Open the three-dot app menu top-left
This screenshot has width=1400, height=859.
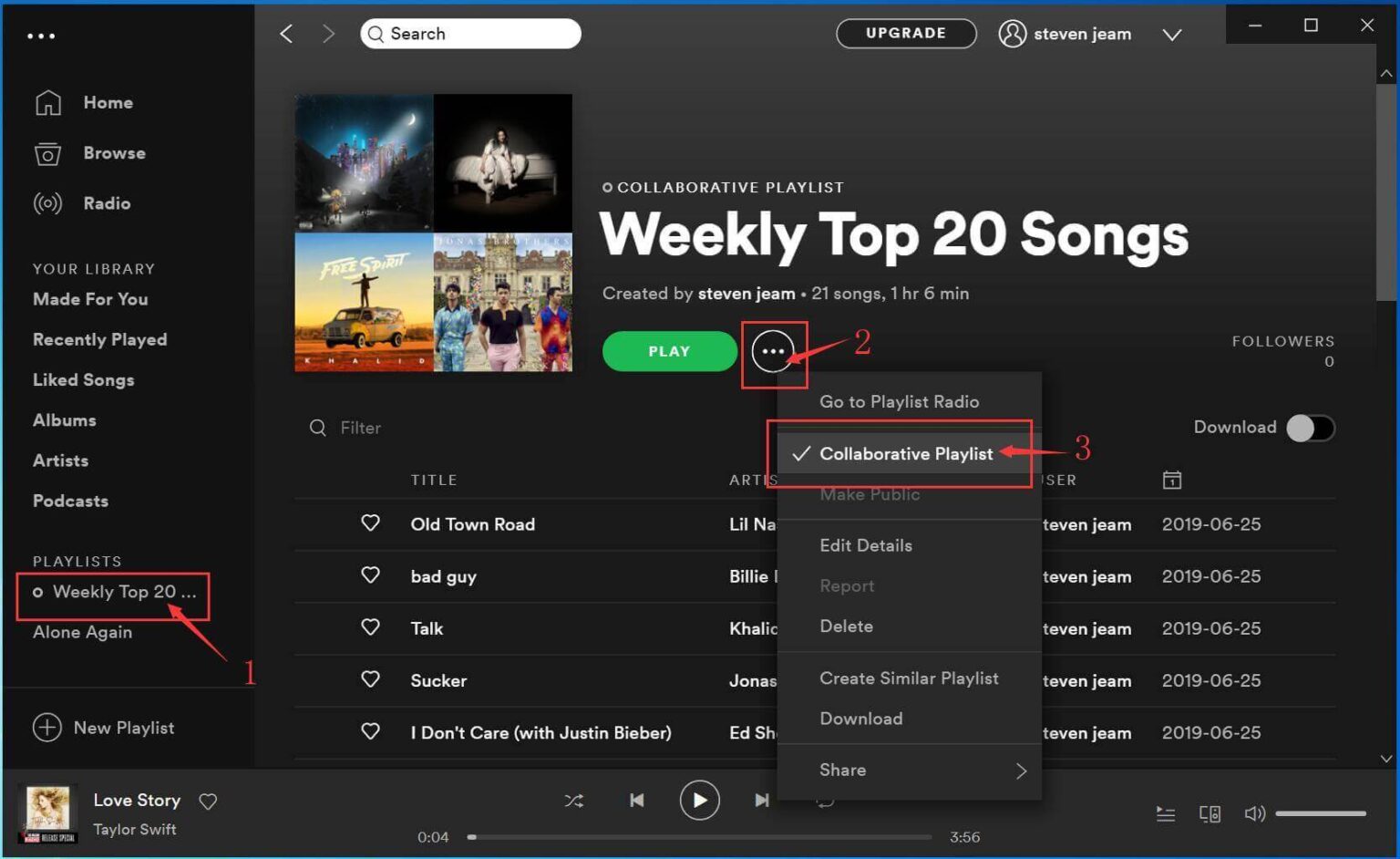pyautogui.click(x=41, y=36)
